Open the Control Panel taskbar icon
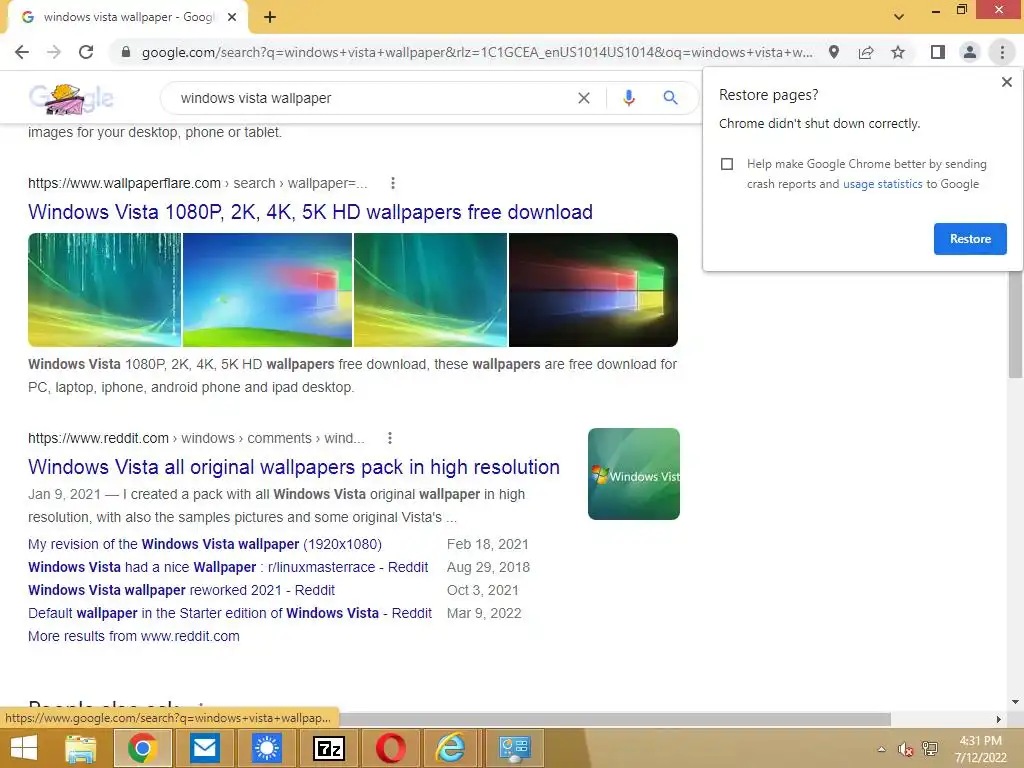The height and width of the screenshot is (768, 1024). (514, 748)
